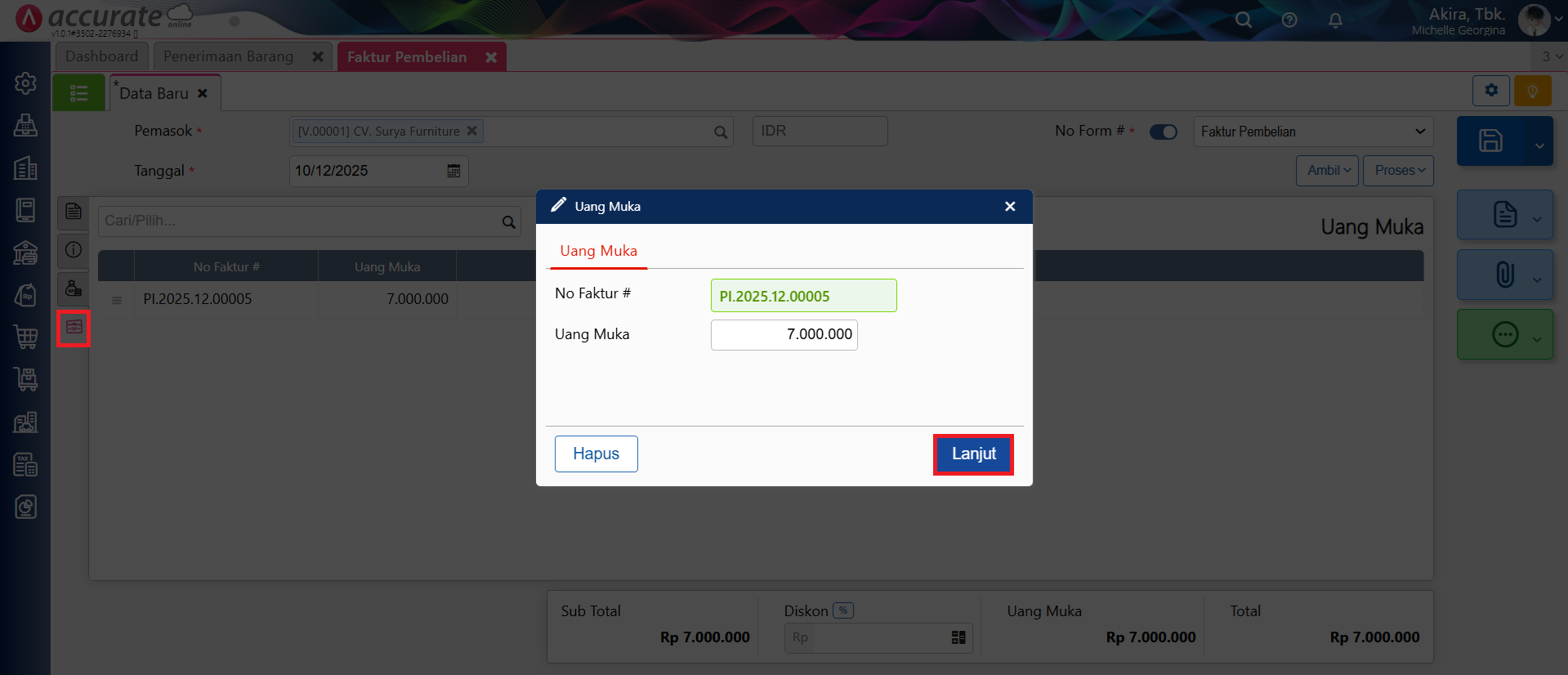
Task: Click the blue save icon
Action: [x=1490, y=141]
